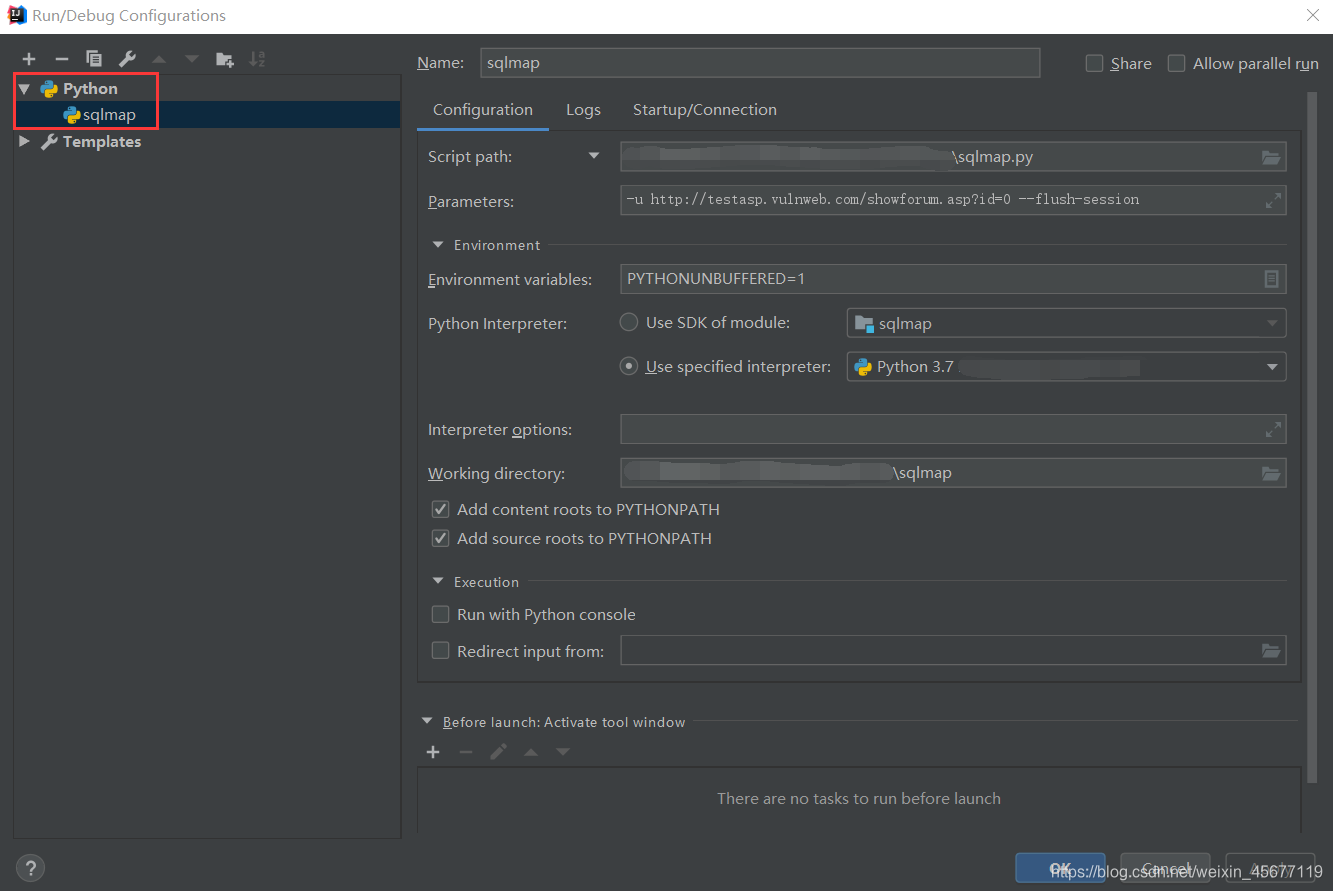
Task: Open help with the question mark button
Action: pos(31,868)
